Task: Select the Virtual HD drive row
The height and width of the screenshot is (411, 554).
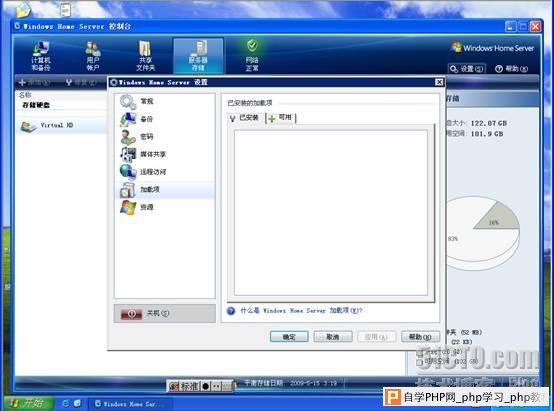Action: tap(61, 125)
